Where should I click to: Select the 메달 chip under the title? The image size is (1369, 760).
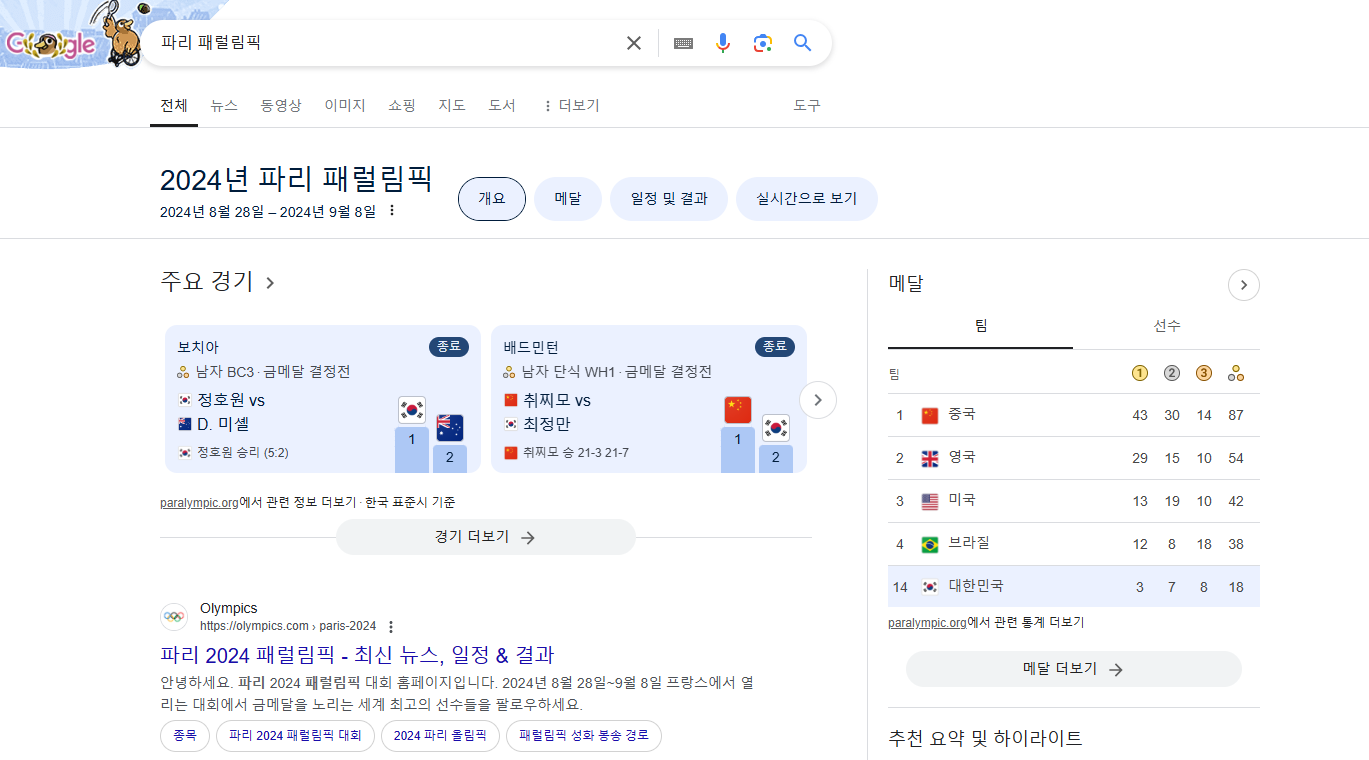pyautogui.click(x=568, y=199)
